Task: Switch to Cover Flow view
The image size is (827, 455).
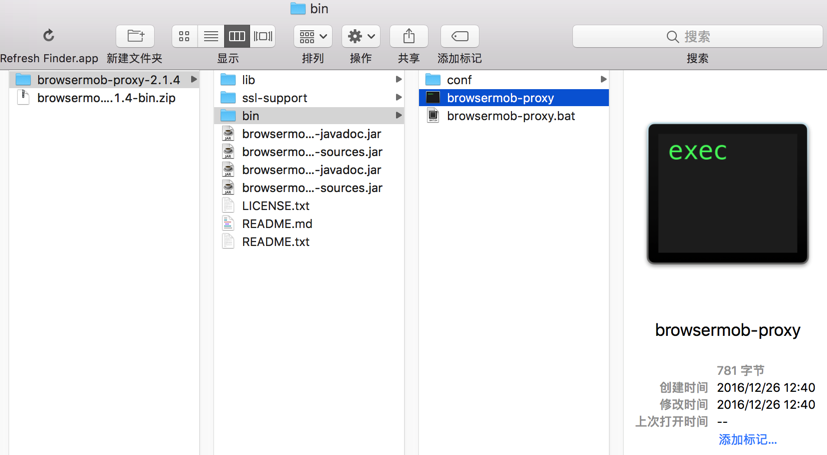Action: tap(263, 36)
